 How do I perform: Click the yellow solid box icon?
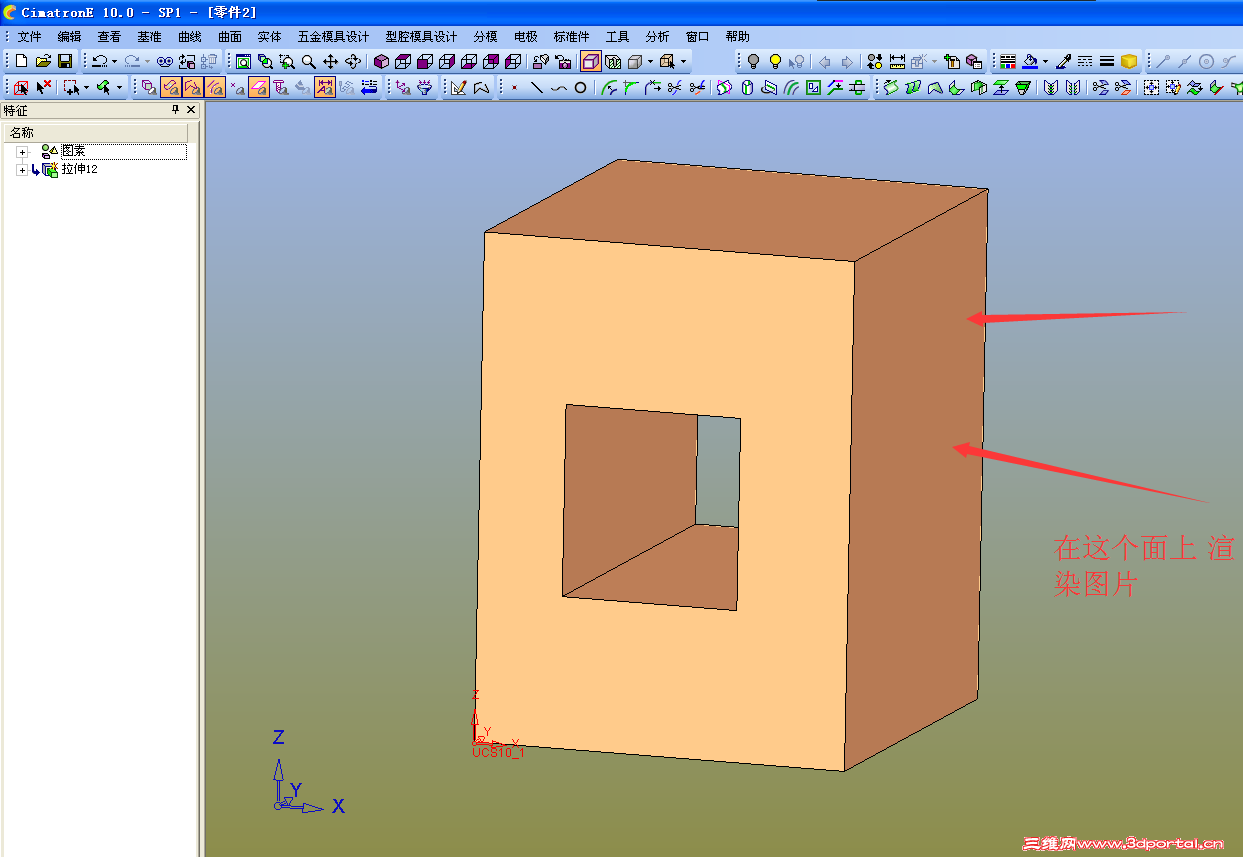point(1129,61)
